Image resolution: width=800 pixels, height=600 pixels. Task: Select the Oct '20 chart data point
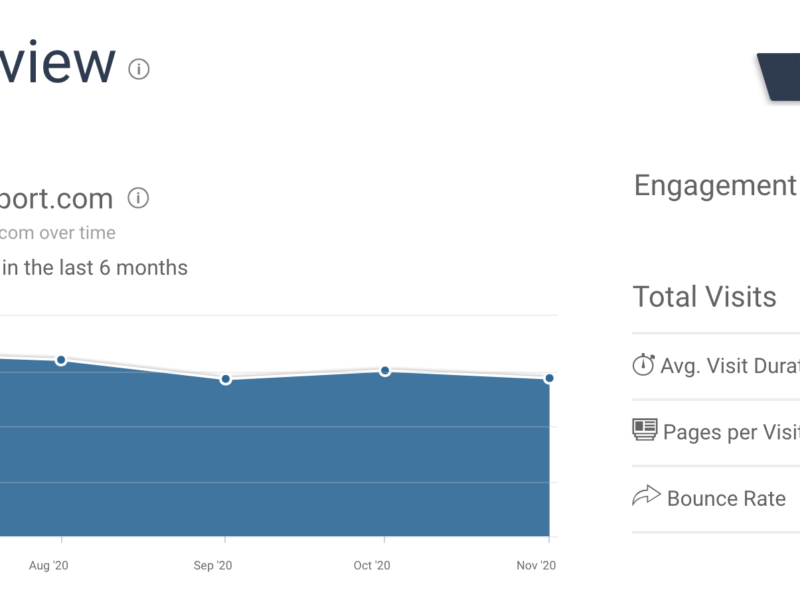tap(385, 371)
